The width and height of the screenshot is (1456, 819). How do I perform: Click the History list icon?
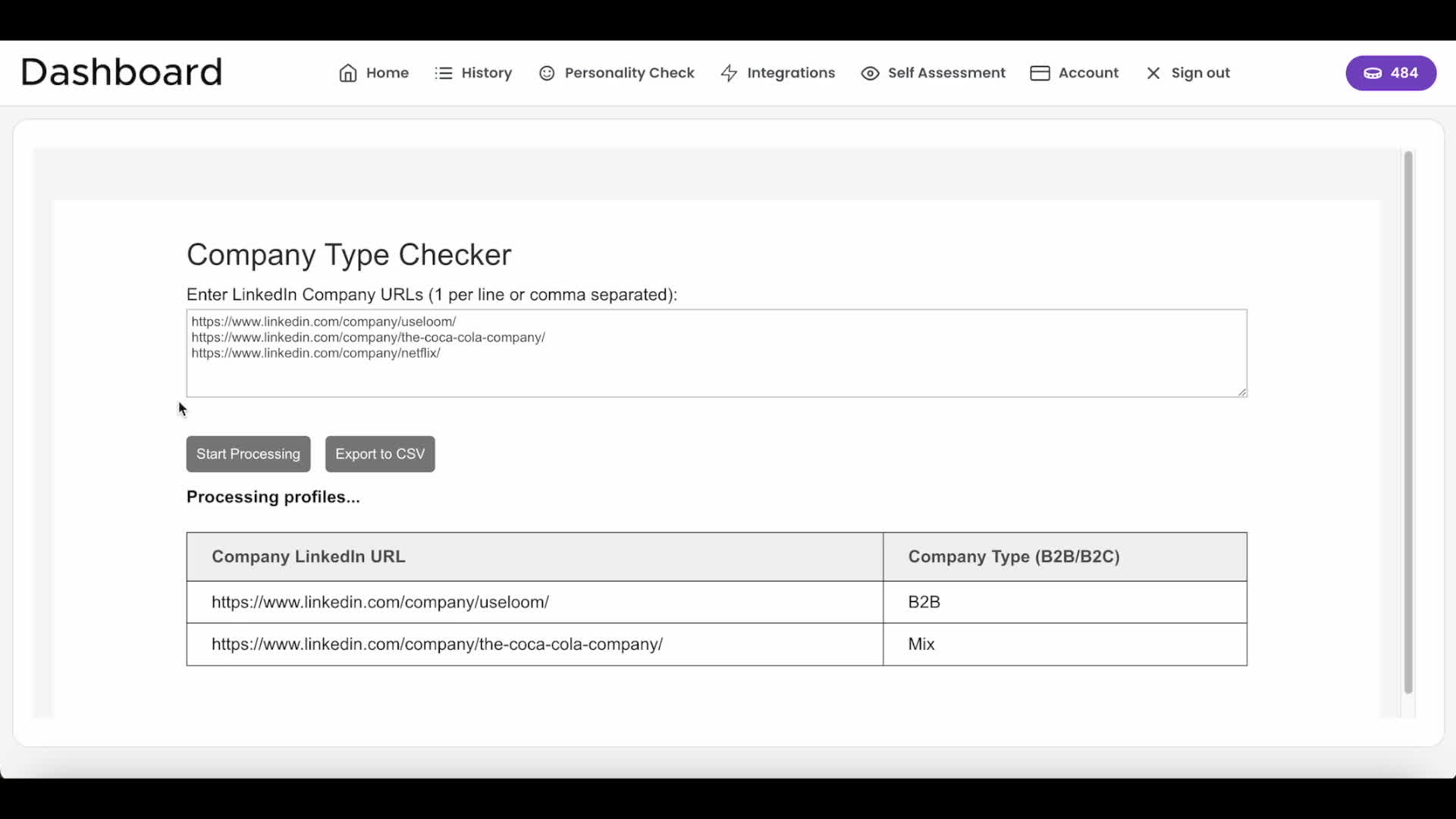(444, 73)
